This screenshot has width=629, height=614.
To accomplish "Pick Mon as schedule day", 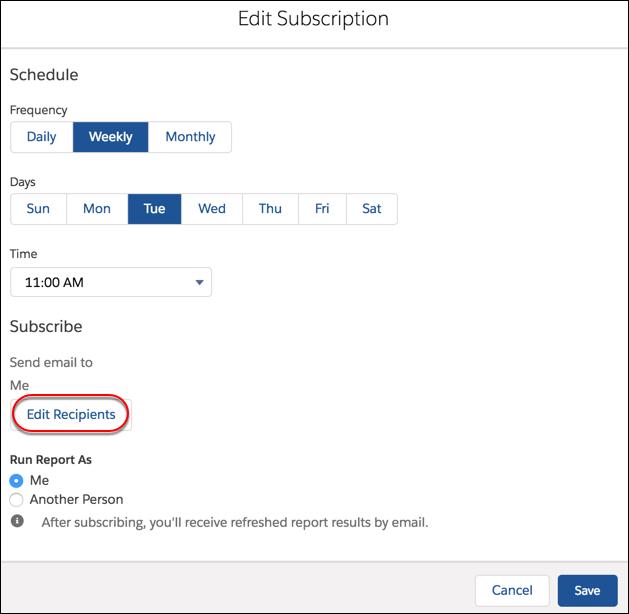I will coord(97,209).
